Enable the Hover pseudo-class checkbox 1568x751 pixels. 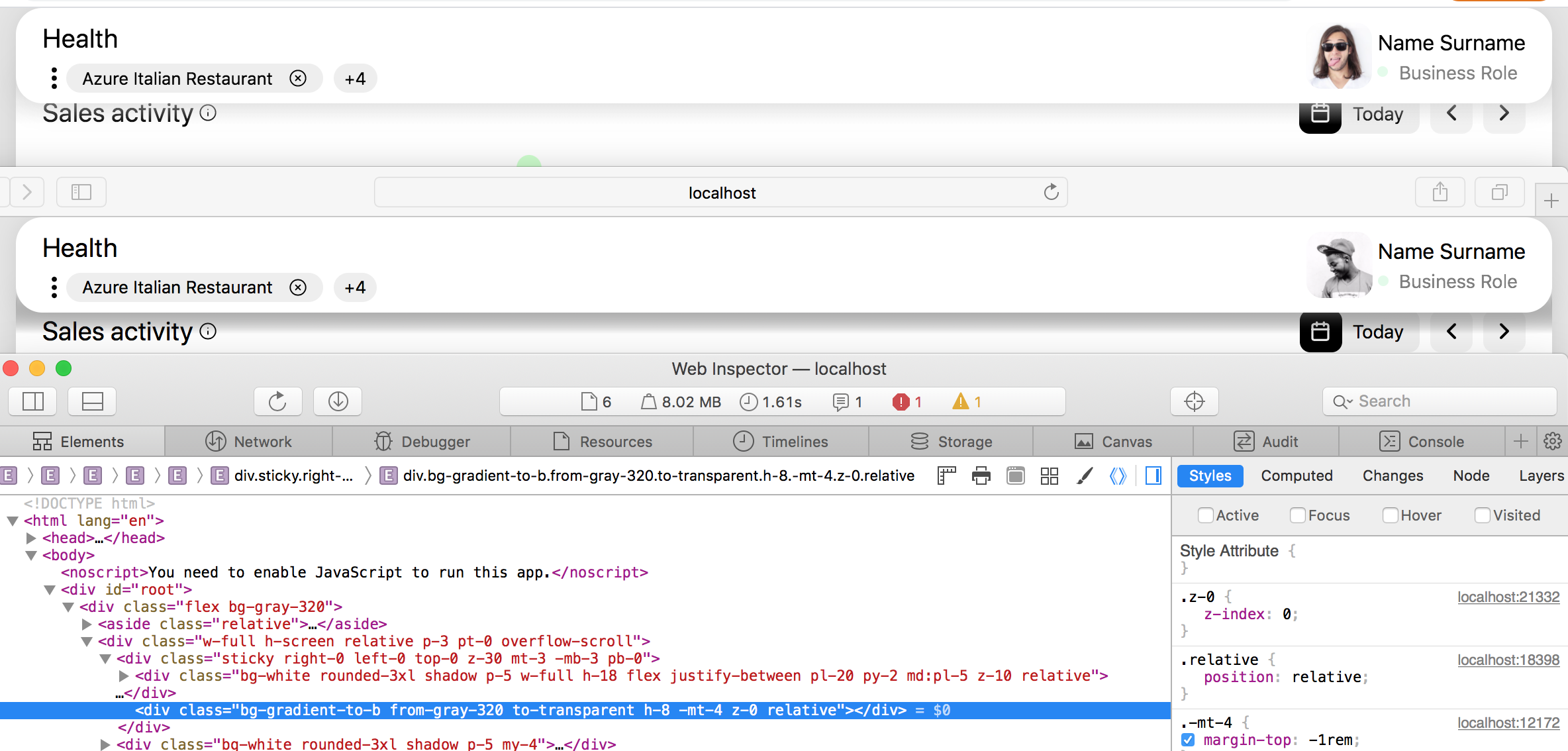click(1391, 515)
